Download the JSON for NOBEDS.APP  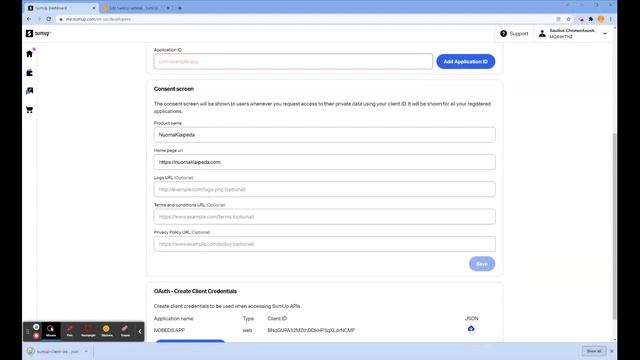pos(471,329)
